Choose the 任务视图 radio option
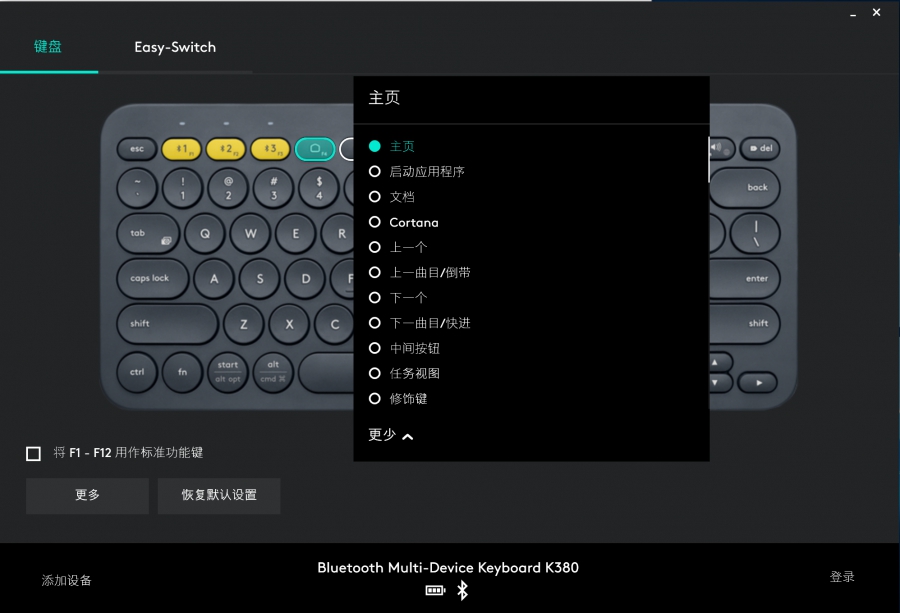The image size is (900, 613). (375, 374)
